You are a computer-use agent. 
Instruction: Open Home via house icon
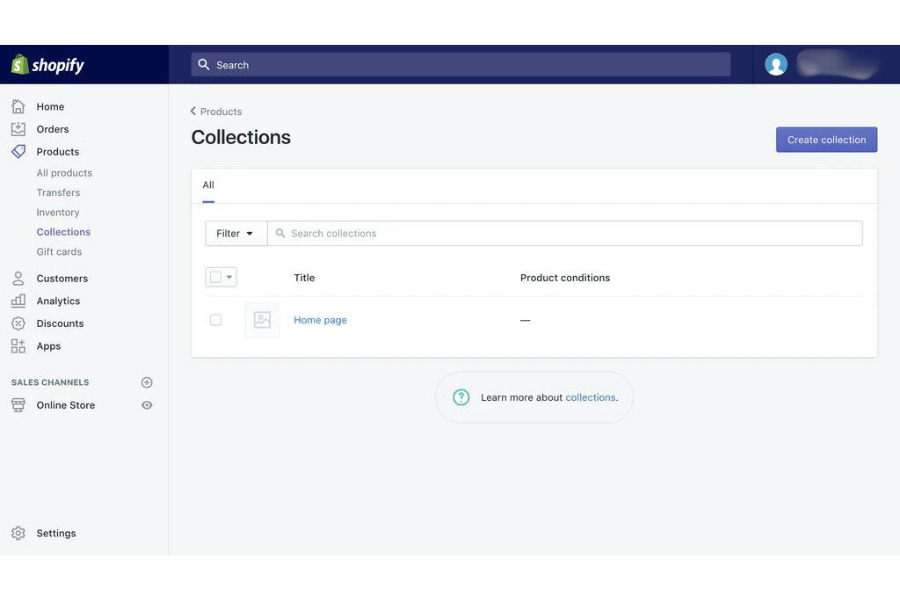(18, 106)
